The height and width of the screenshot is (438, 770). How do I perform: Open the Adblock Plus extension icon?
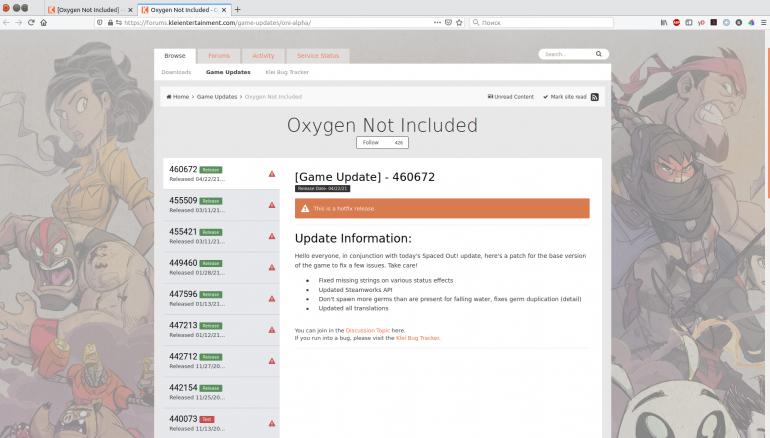tap(676, 23)
